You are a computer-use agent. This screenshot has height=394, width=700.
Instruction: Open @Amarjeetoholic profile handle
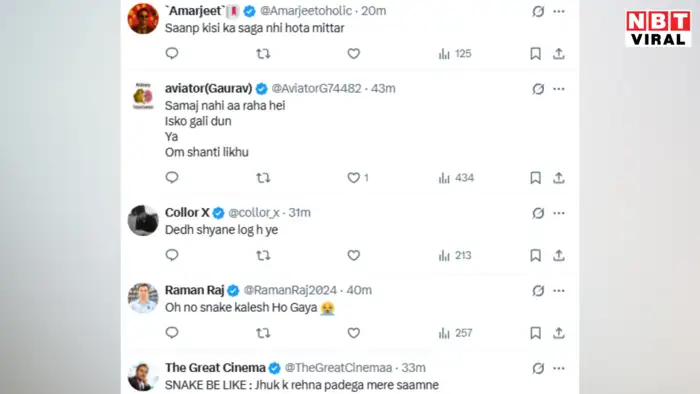(306, 11)
